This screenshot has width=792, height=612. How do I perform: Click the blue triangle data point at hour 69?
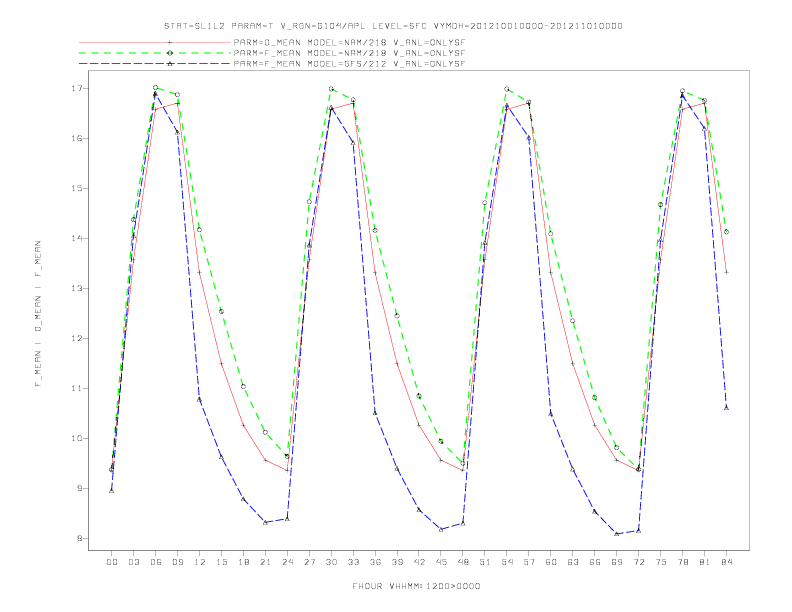coord(617,534)
